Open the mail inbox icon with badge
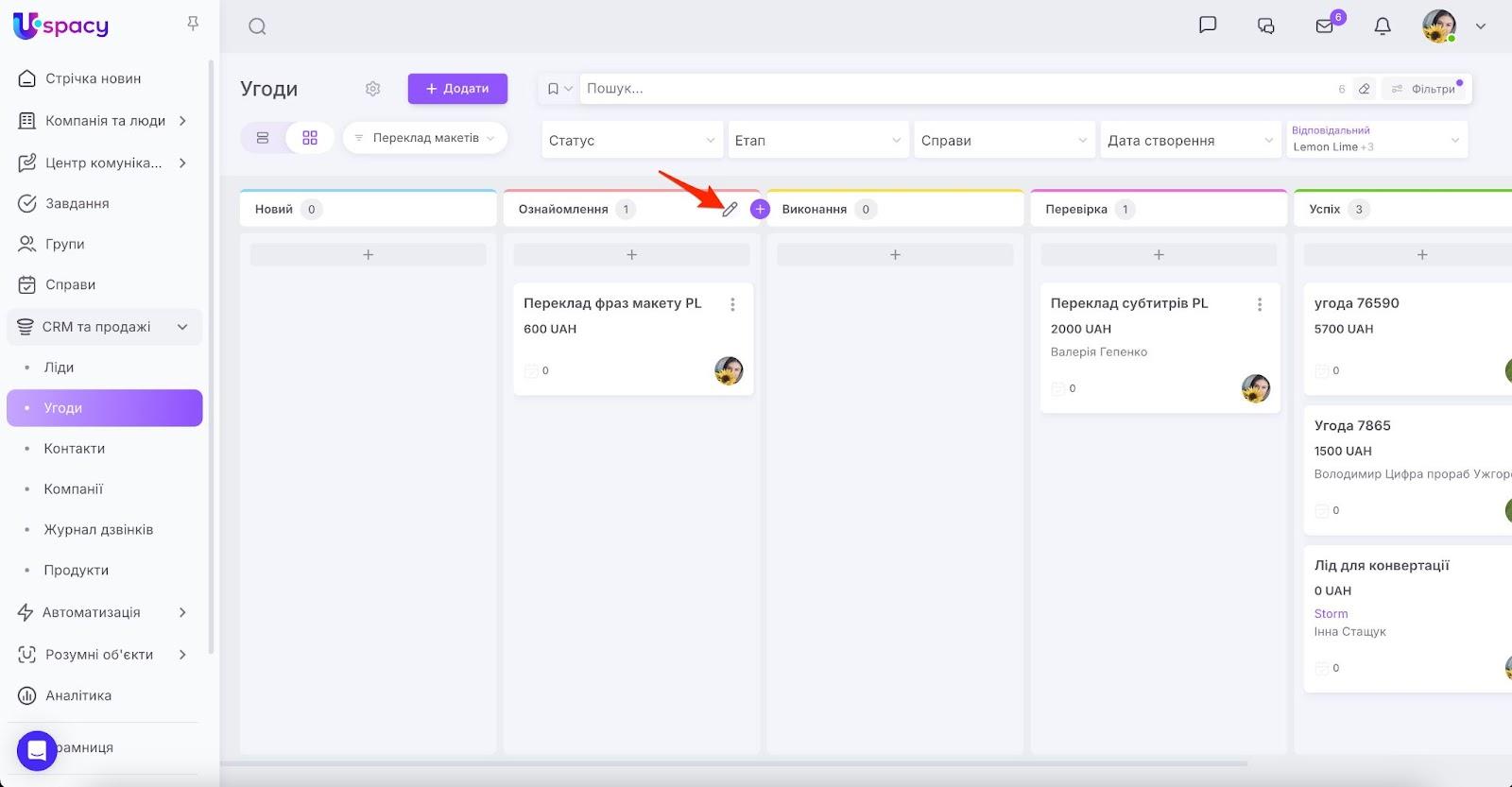The image size is (1512, 787). pos(1325,26)
